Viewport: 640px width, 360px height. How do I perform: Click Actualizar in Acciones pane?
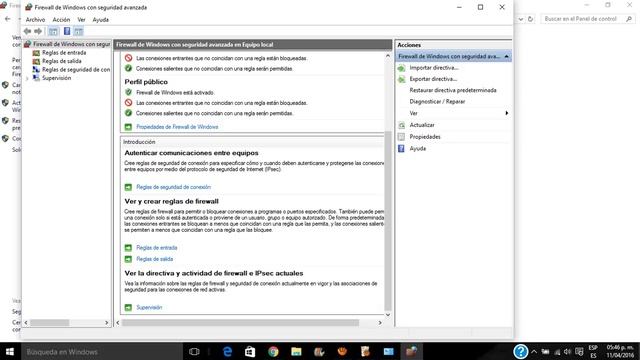[x=422, y=125]
